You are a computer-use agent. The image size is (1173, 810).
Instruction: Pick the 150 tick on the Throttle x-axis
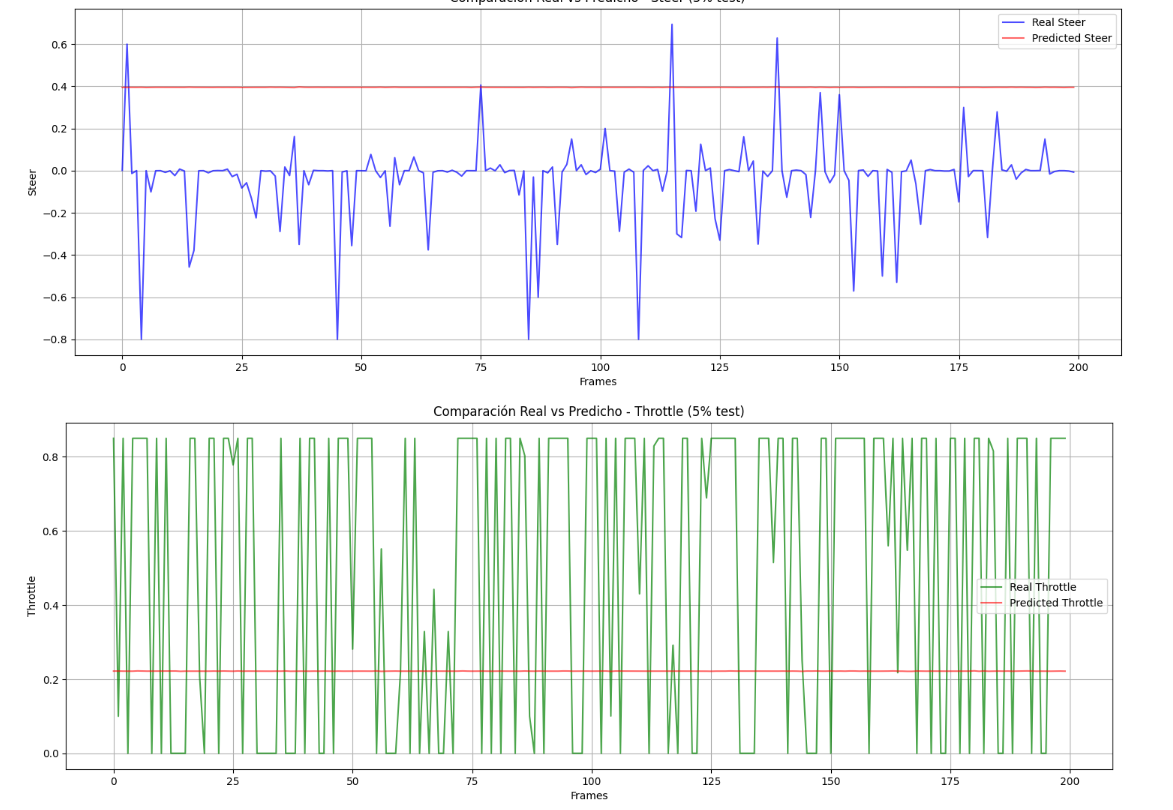point(830,782)
